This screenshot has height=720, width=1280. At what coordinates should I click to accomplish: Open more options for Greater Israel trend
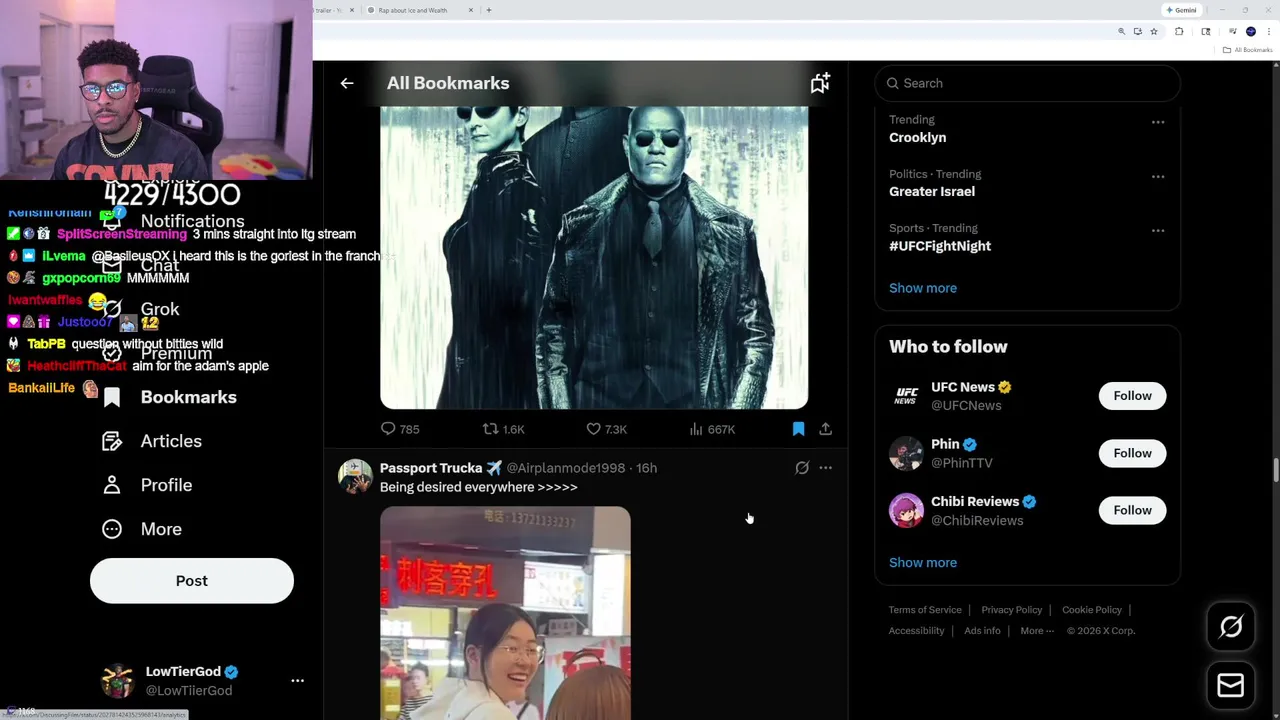pos(1158,176)
